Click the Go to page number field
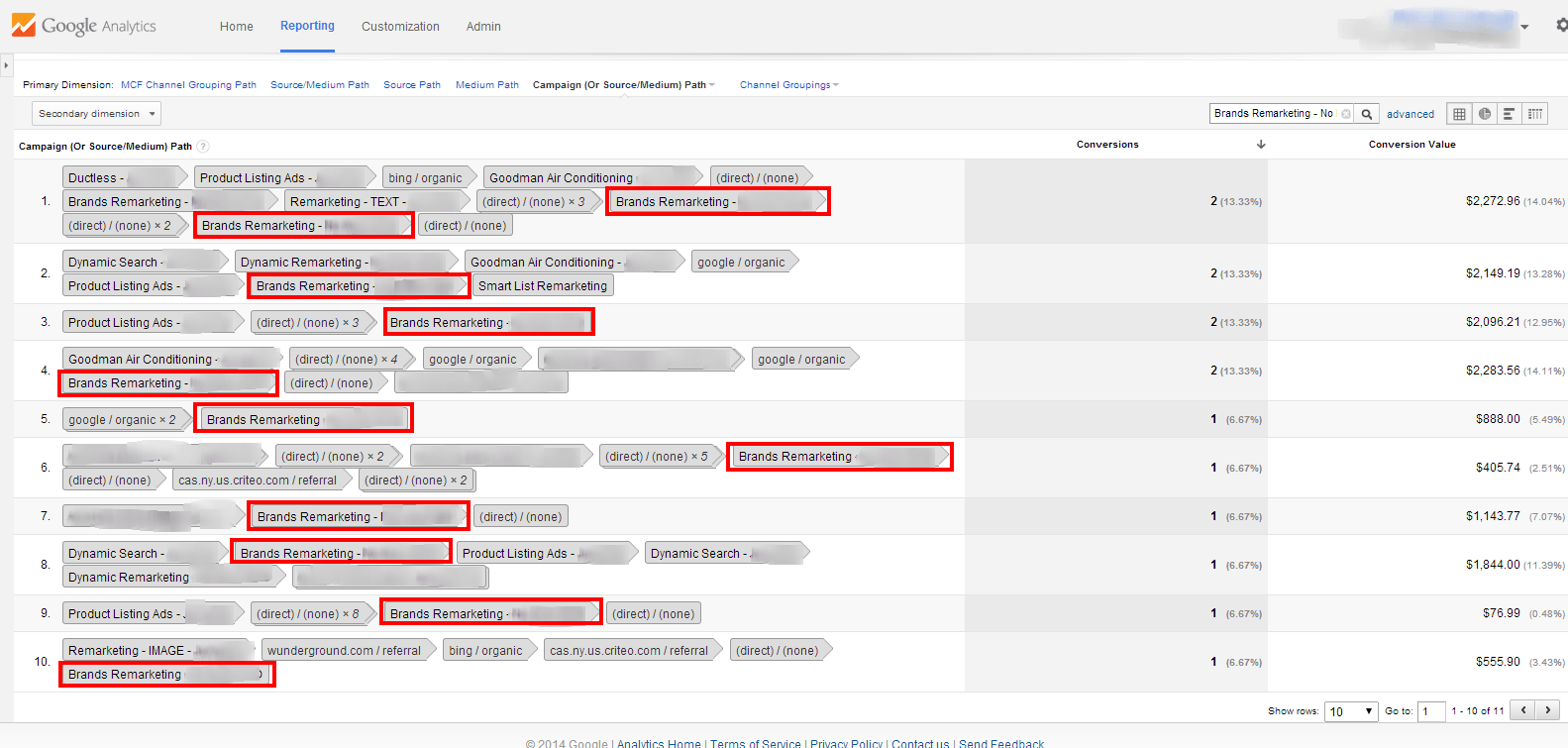Screen dimensions: 1568x748 [x=1431, y=711]
